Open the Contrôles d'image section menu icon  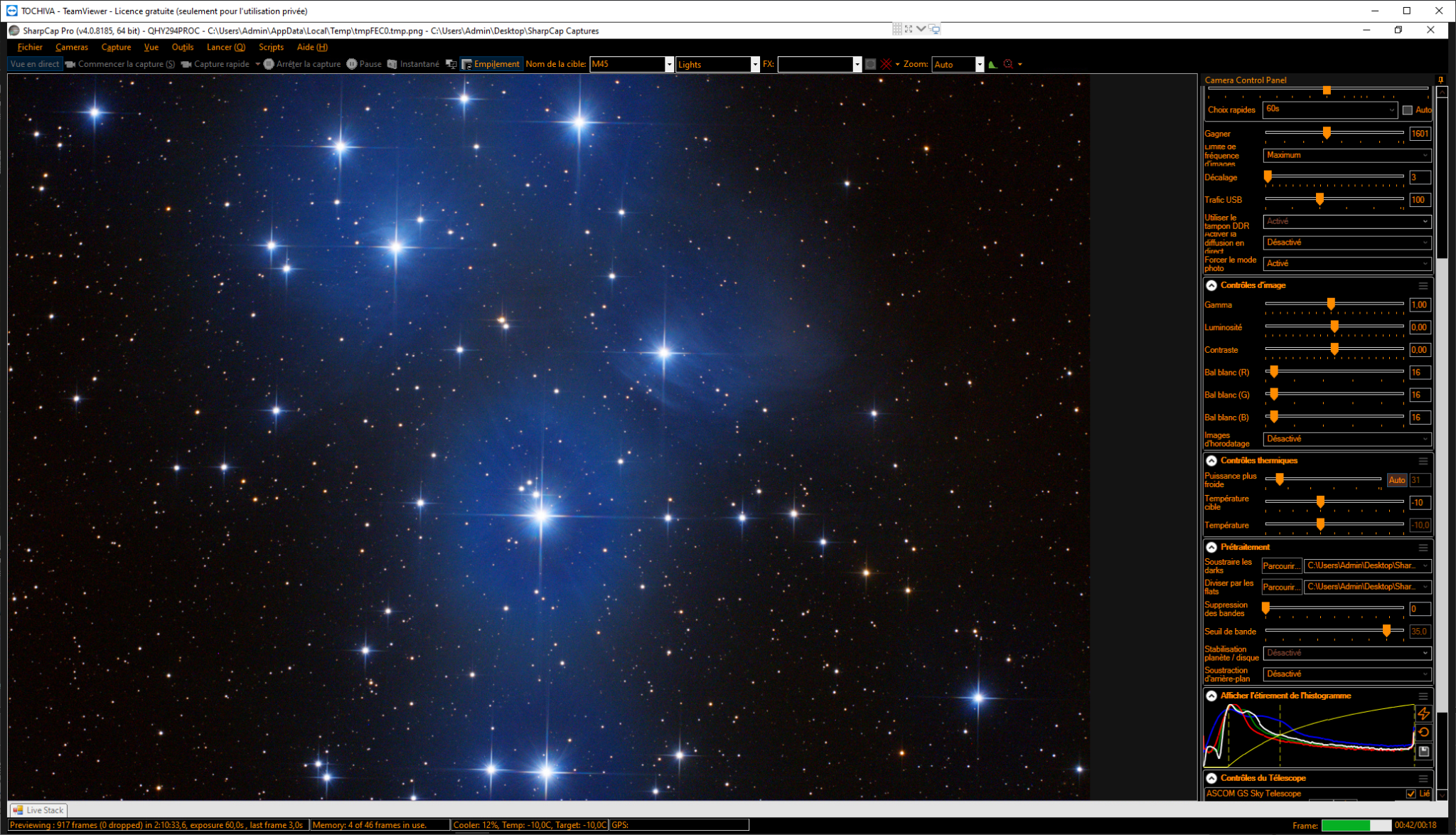coord(1423,286)
